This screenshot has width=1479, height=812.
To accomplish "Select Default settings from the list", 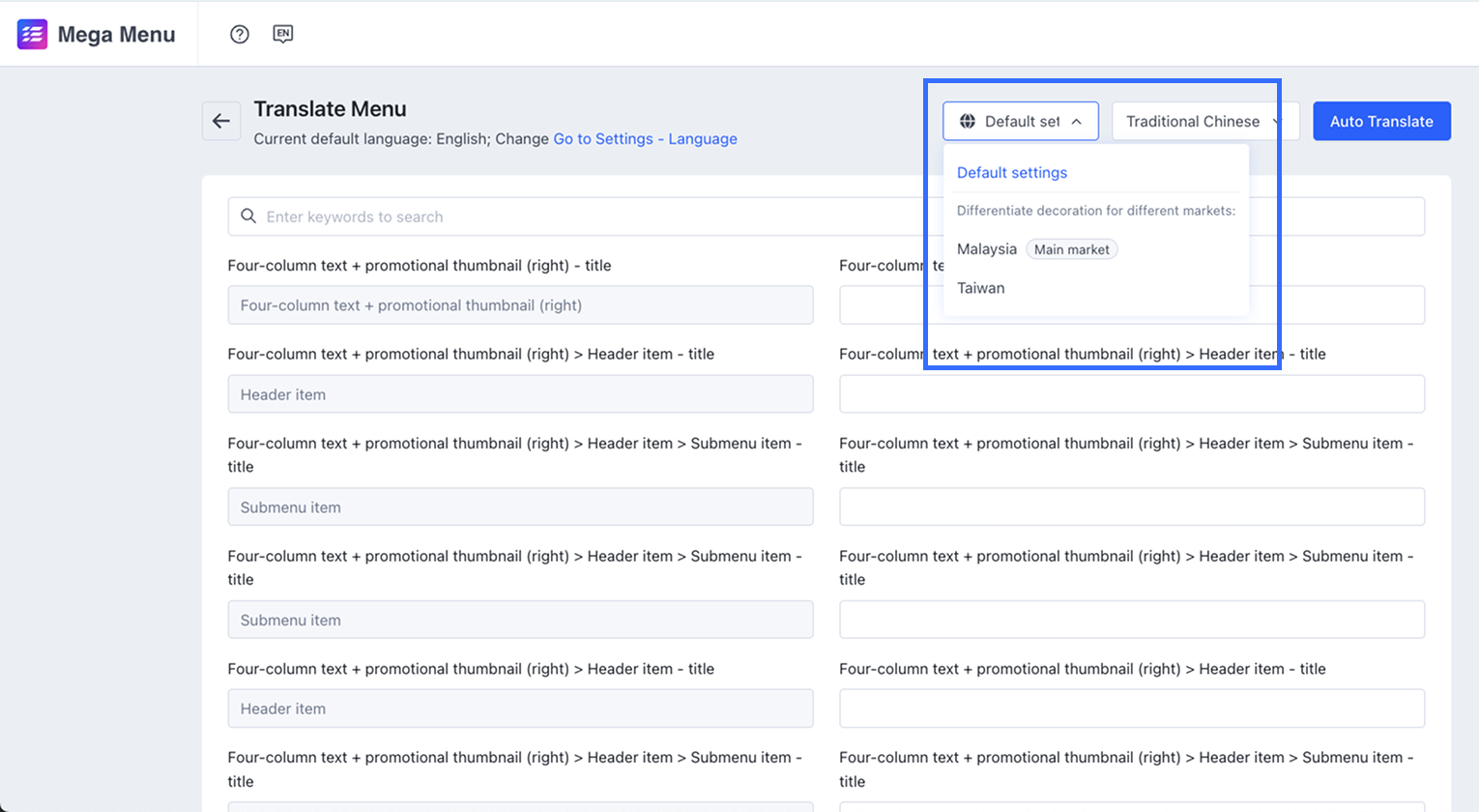I will pyautogui.click(x=1012, y=173).
